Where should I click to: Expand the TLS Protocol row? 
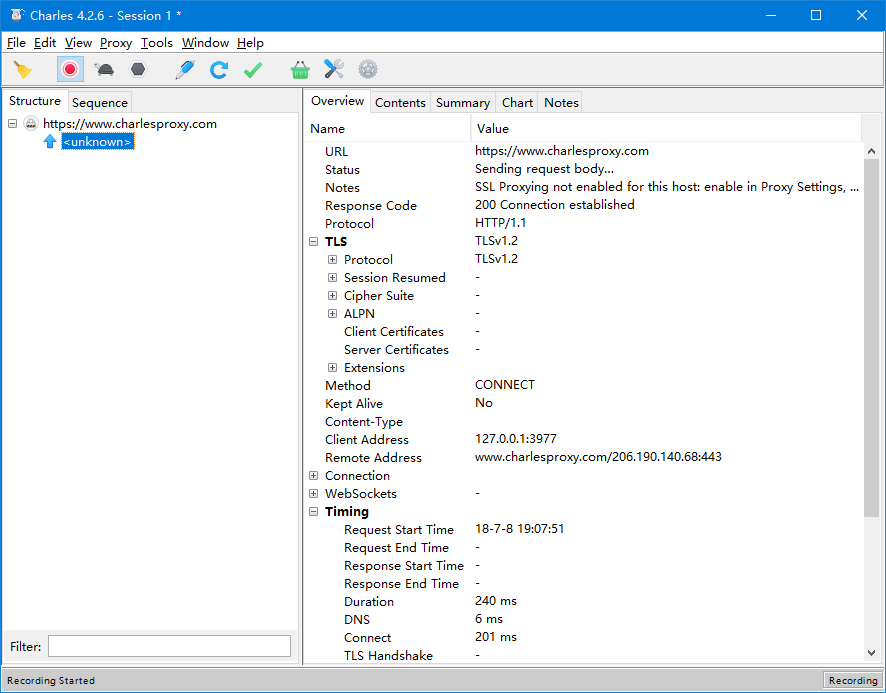332,259
